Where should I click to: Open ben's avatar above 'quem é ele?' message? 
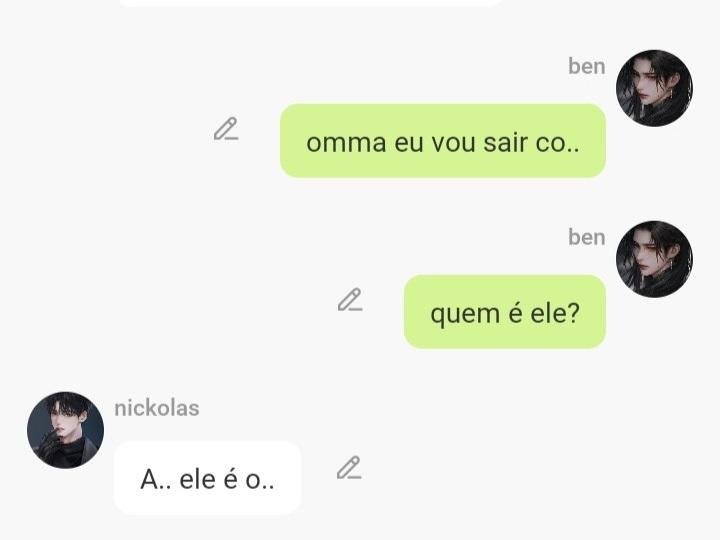[x=654, y=259]
